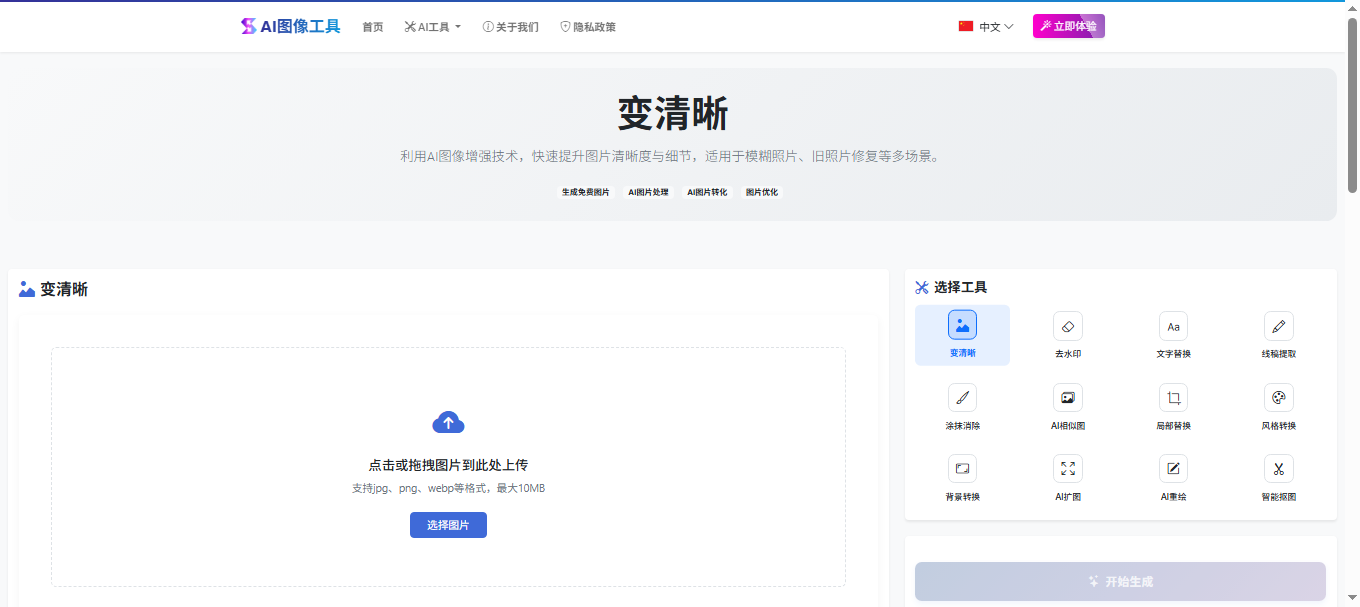Screen dimensions: 1360x607
Task: Expand the AI工具 navigation dropdown
Action: click(432, 27)
